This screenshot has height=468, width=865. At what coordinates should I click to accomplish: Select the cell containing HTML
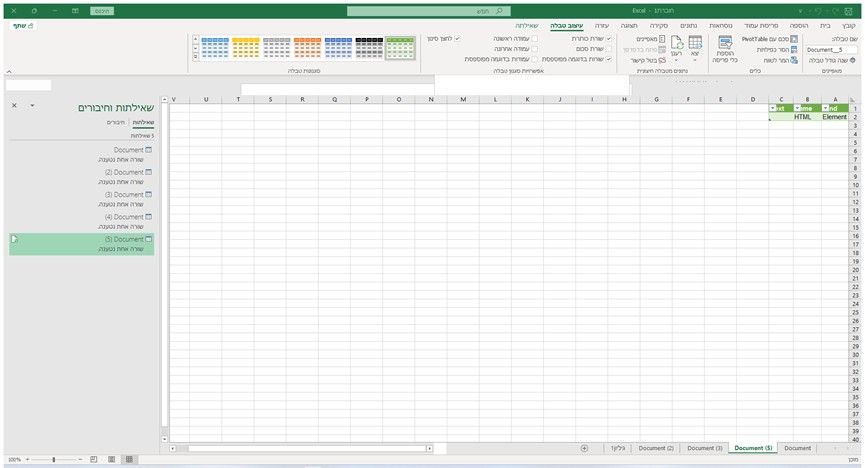tap(808, 117)
